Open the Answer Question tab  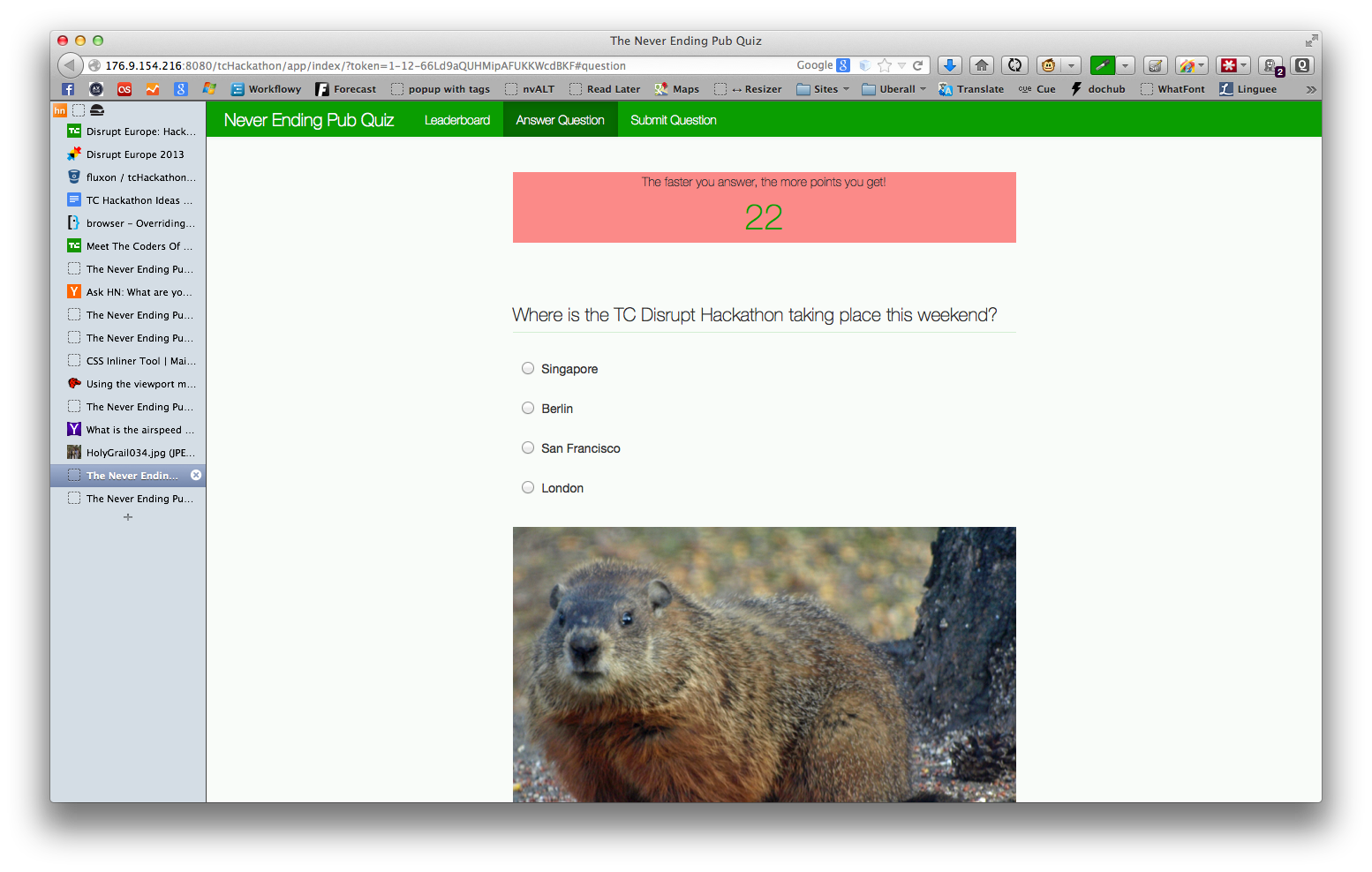(560, 119)
